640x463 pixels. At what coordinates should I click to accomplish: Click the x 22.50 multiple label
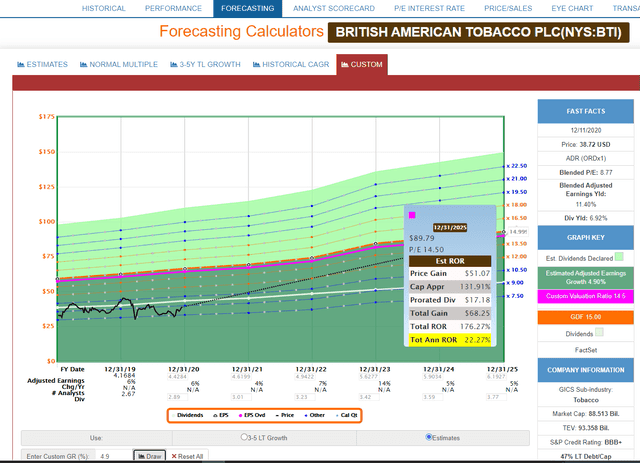(x=517, y=166)
